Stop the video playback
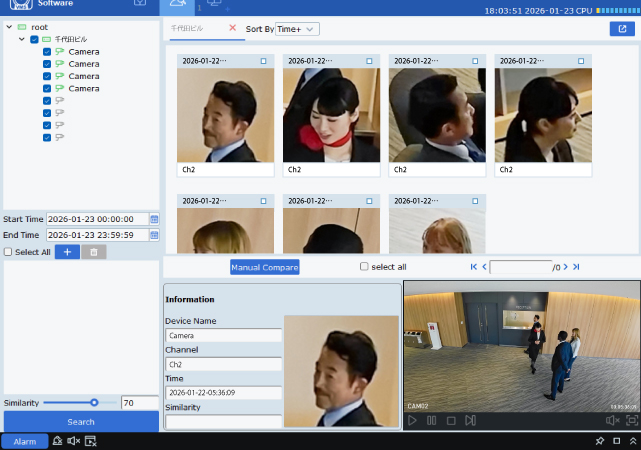641x450 pixels. click(x=451, y=421)
